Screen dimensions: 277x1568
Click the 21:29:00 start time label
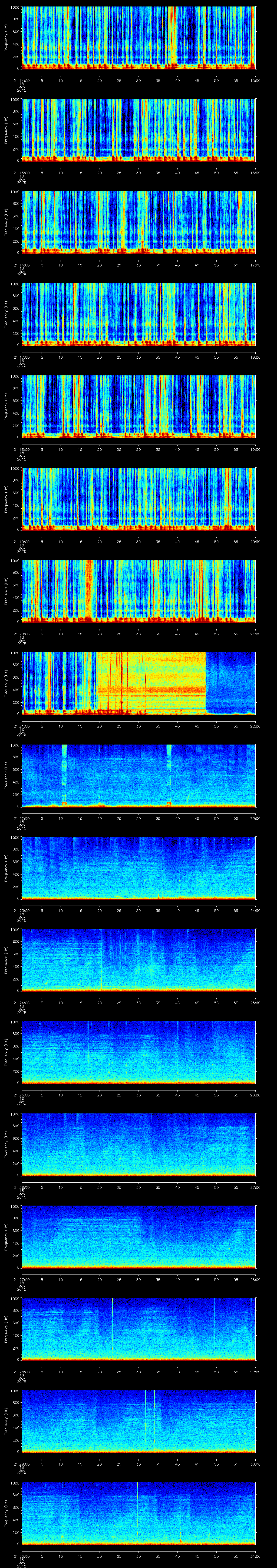[21, 1464]
